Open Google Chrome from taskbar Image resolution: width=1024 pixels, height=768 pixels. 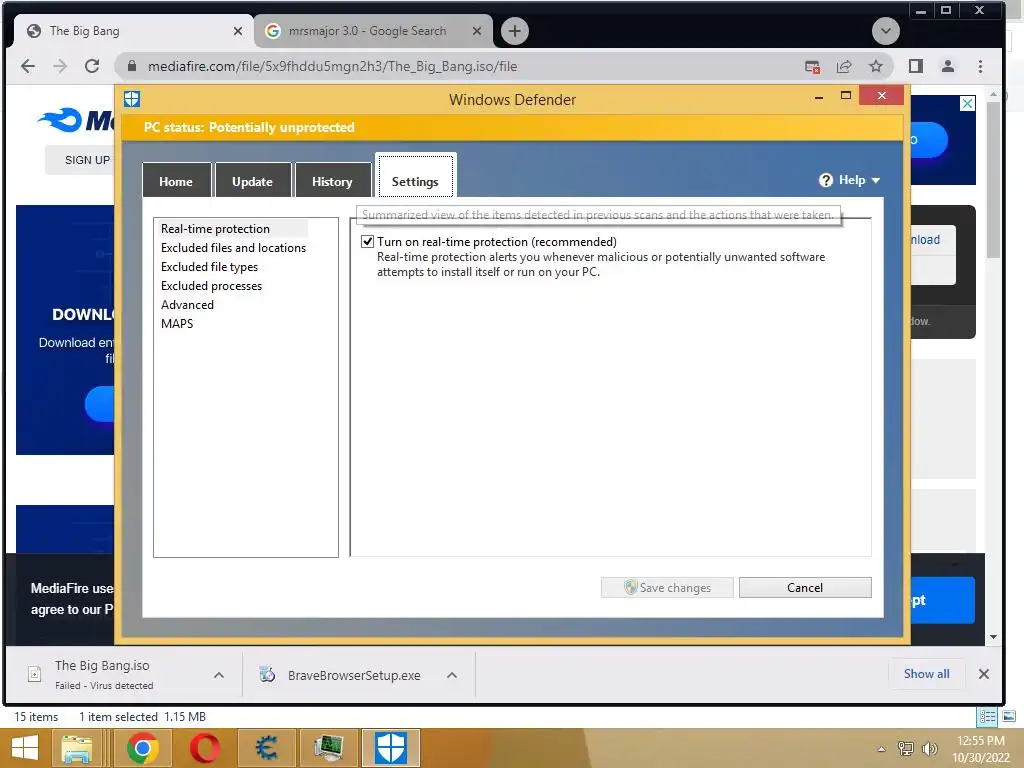click(x=142, y=748)
